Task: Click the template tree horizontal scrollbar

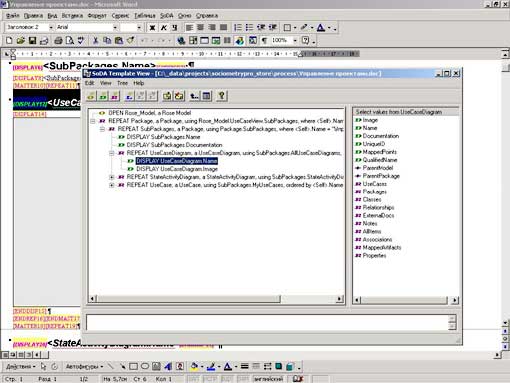Action: coord(216,299)
